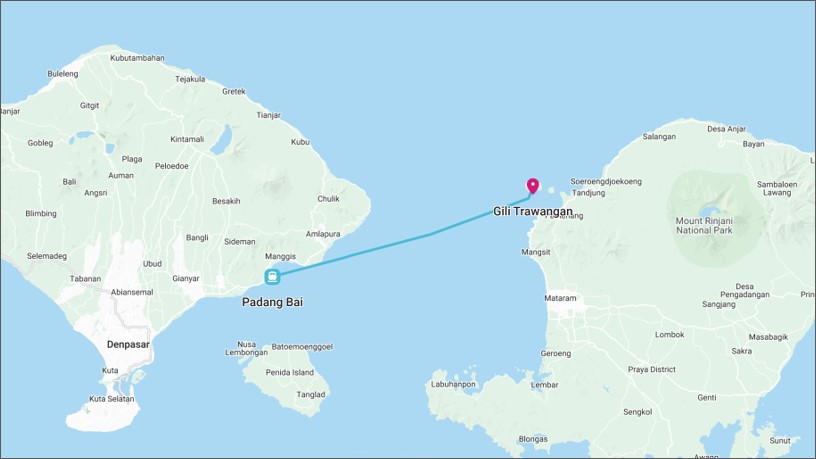The width and height of the screenshot is (816, 459).
Task: Click the Tandjung label on Lombok
Action: [x=589, y=193]
